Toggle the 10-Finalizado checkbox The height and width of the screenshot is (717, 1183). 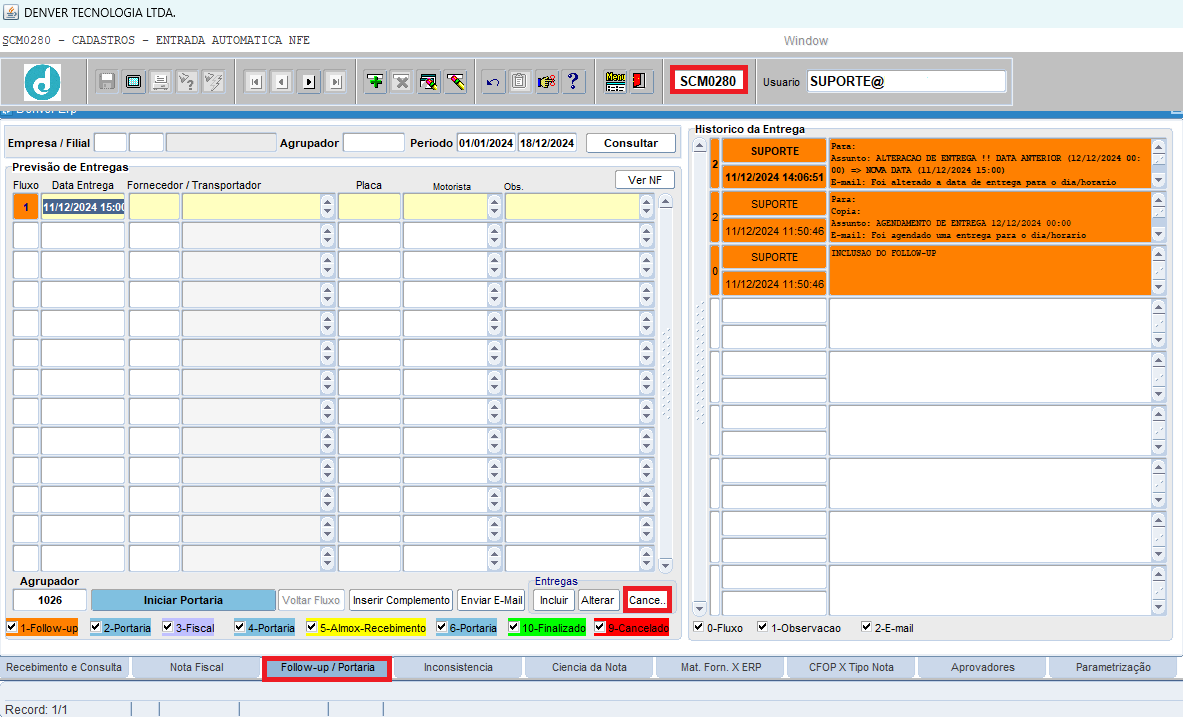[514, 627]
